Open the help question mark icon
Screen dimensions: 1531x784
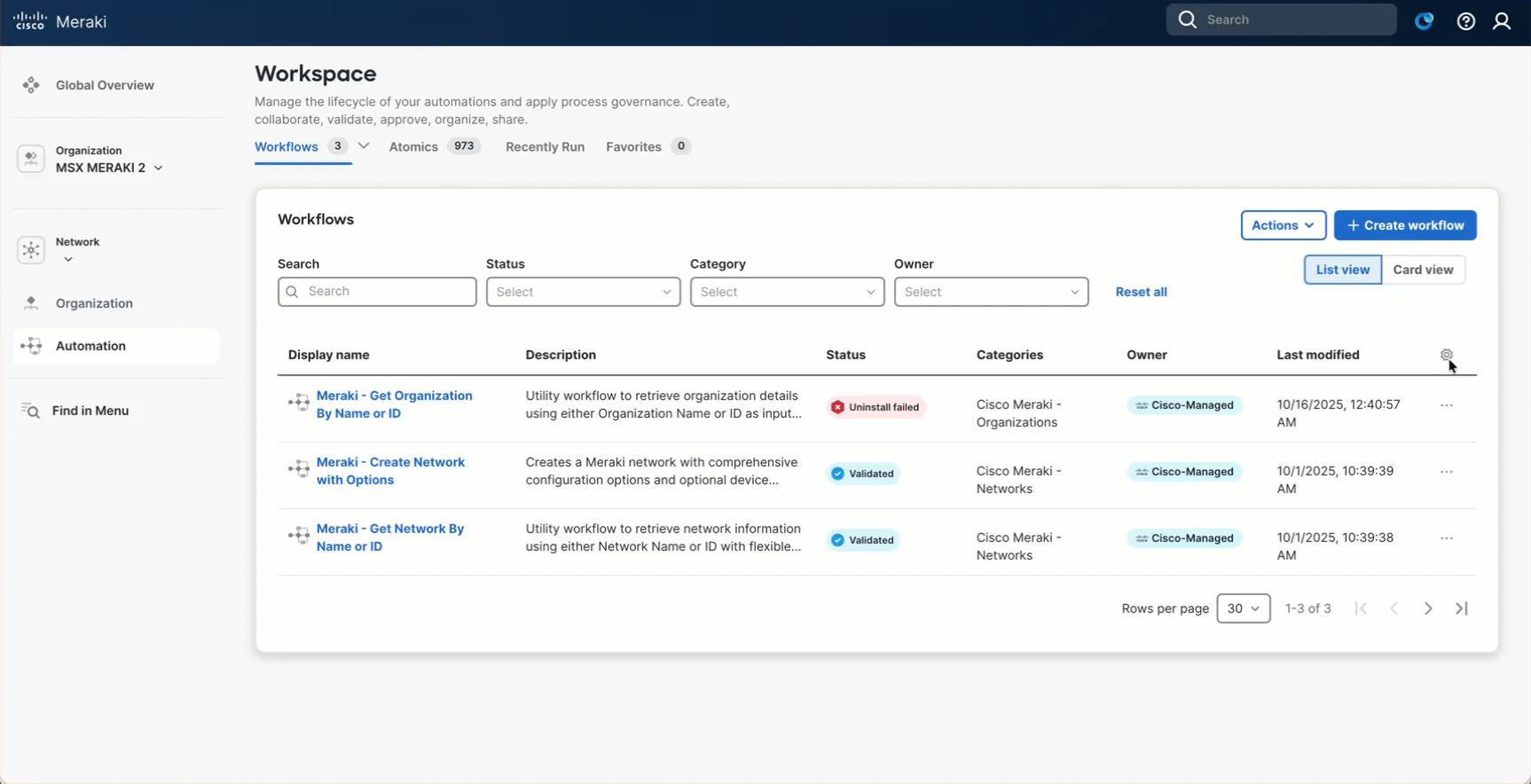point(1465,21)
